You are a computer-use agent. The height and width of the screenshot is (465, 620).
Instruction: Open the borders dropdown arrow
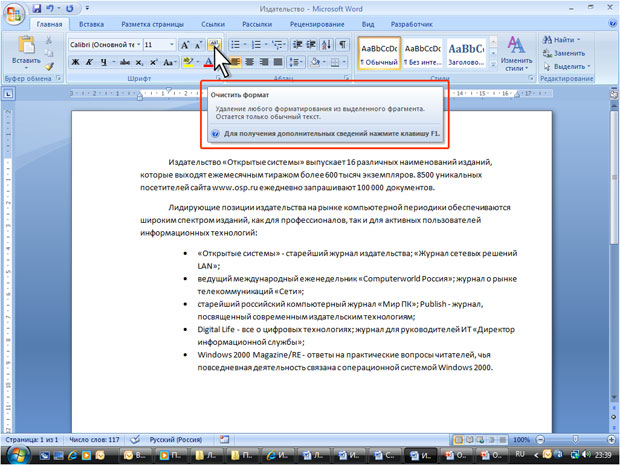click(x=344, y=62)
